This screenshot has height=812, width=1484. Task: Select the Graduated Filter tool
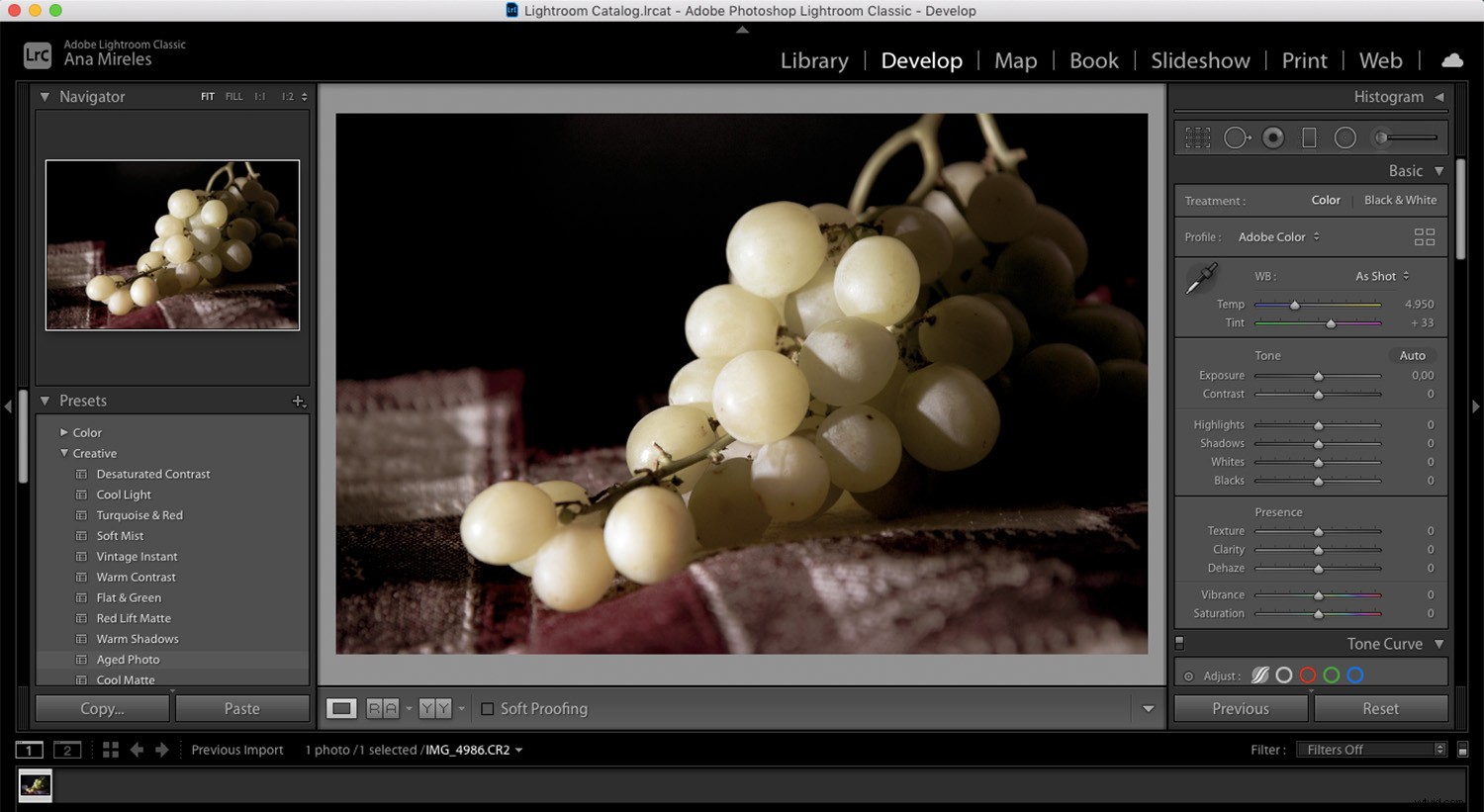point(1309,137)
